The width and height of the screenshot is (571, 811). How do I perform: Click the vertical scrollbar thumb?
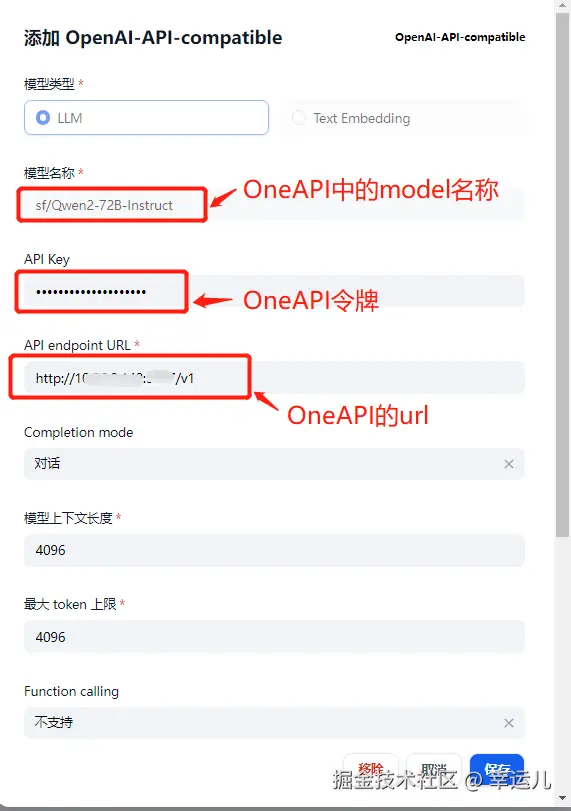[x=562, y=275]
